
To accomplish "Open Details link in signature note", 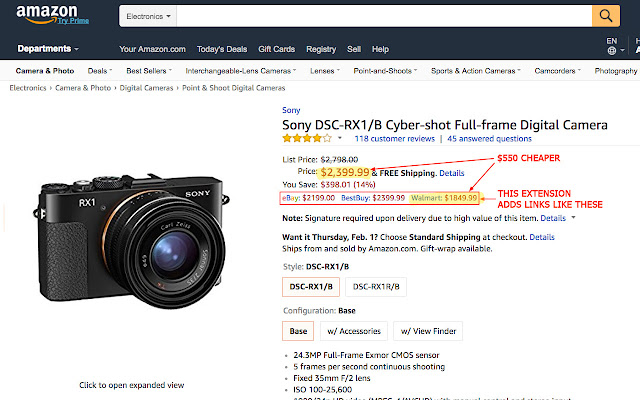I will (553, 218).
